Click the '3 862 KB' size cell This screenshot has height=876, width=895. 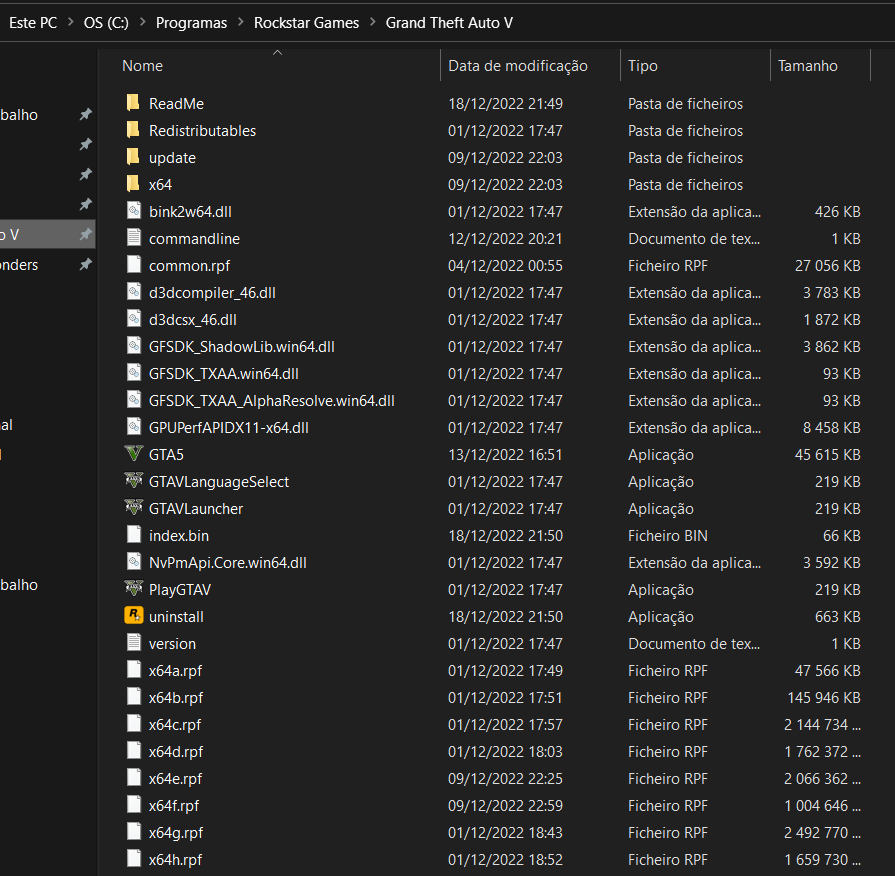click(x=832, y=346)
